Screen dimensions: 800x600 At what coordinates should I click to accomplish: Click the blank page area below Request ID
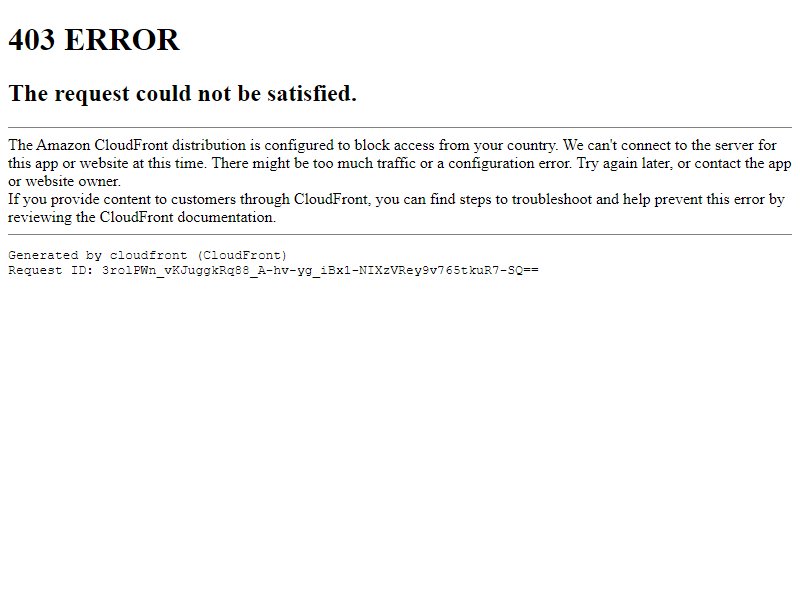[400, 434]
